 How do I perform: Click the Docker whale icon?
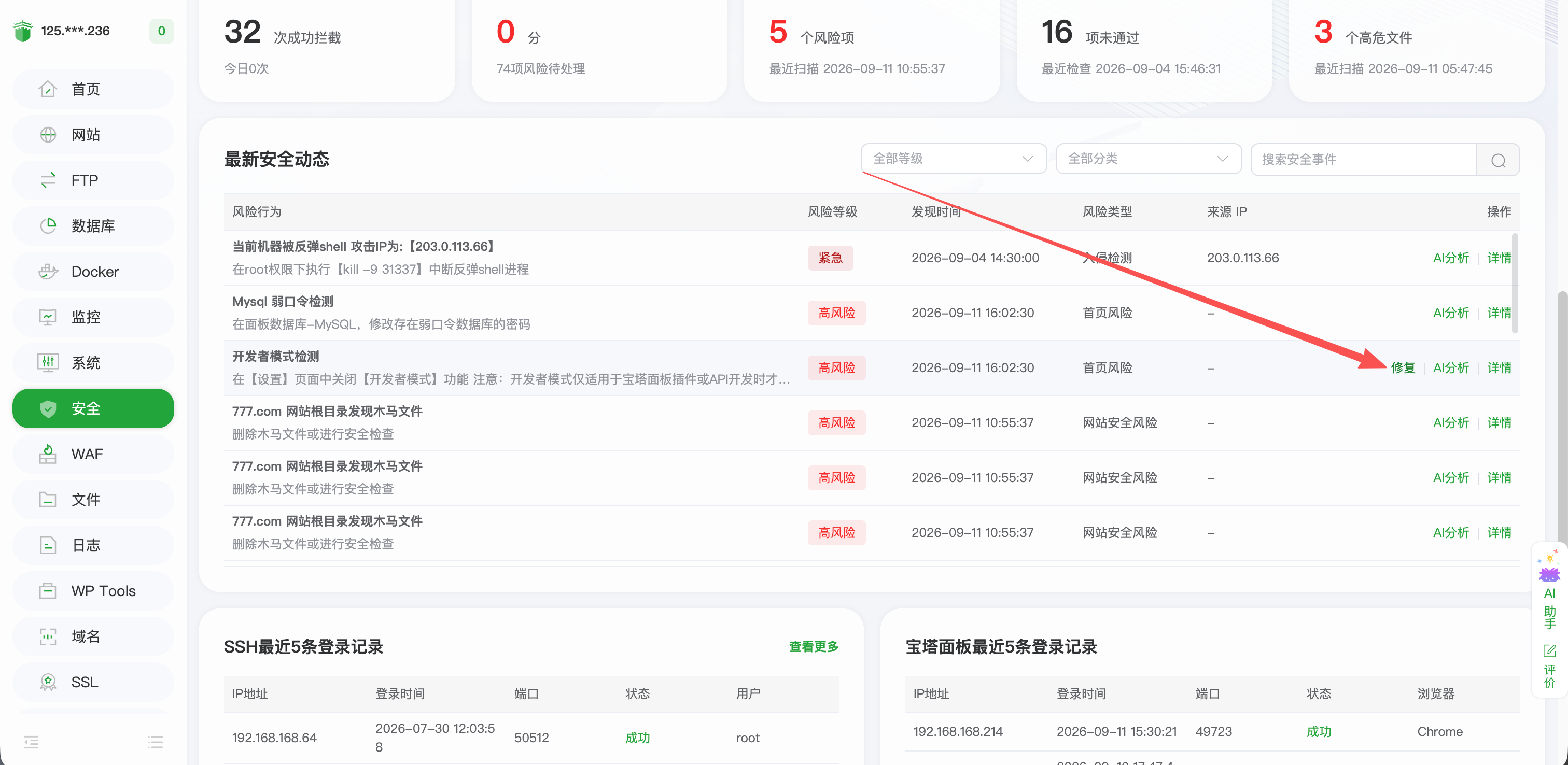coord(48,272)
